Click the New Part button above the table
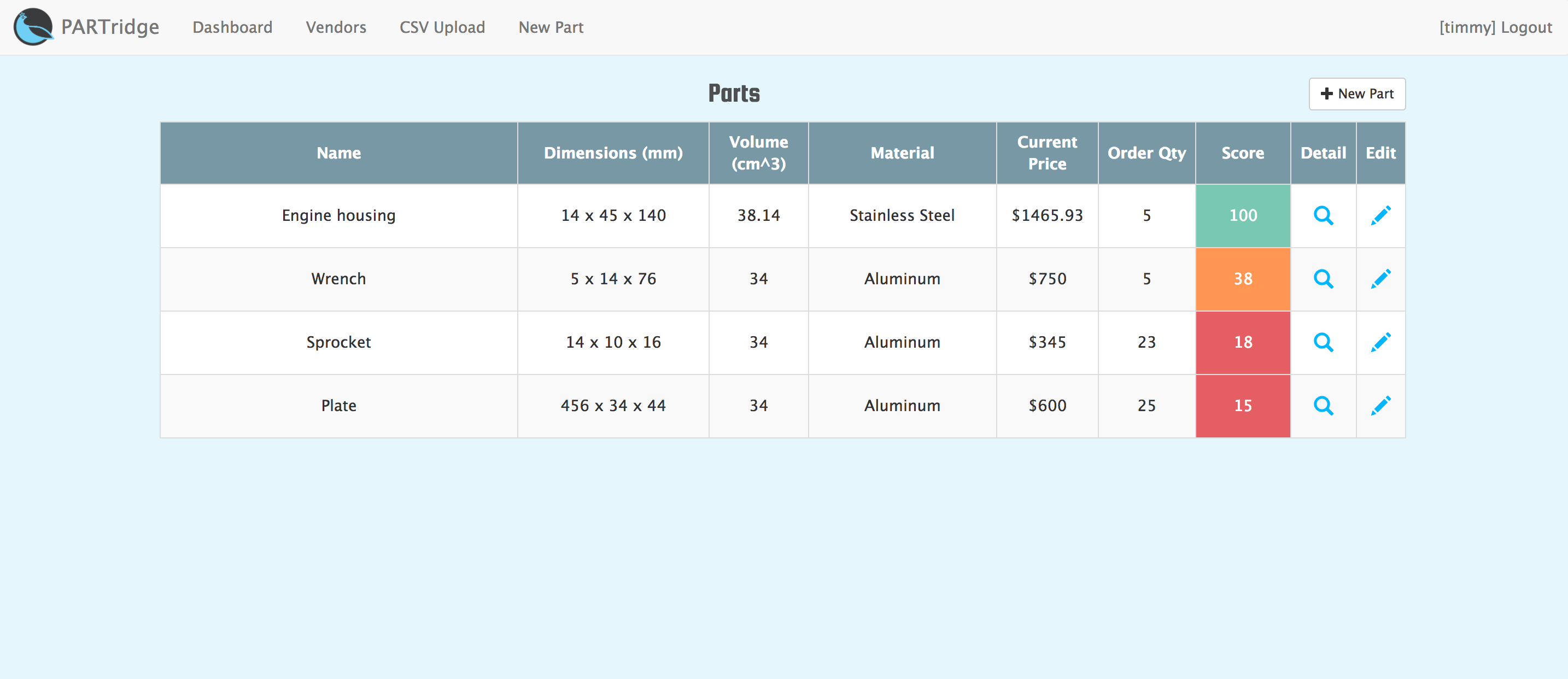1568x679 pixels. pyautogui.click(x=1356, y=93)
